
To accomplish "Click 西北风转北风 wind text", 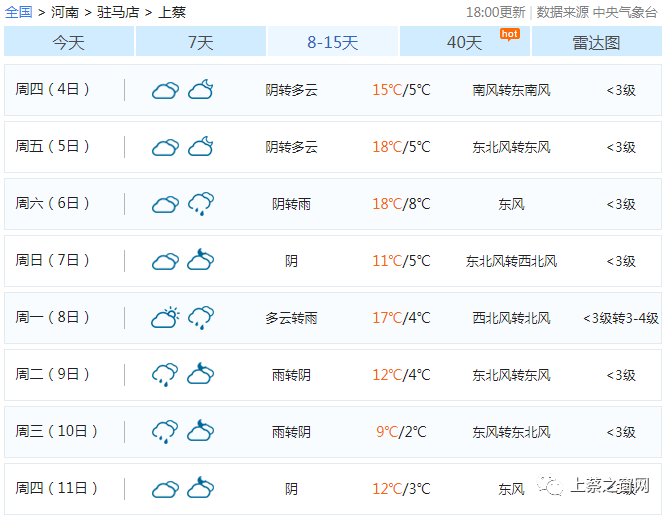I will point(511,318).
